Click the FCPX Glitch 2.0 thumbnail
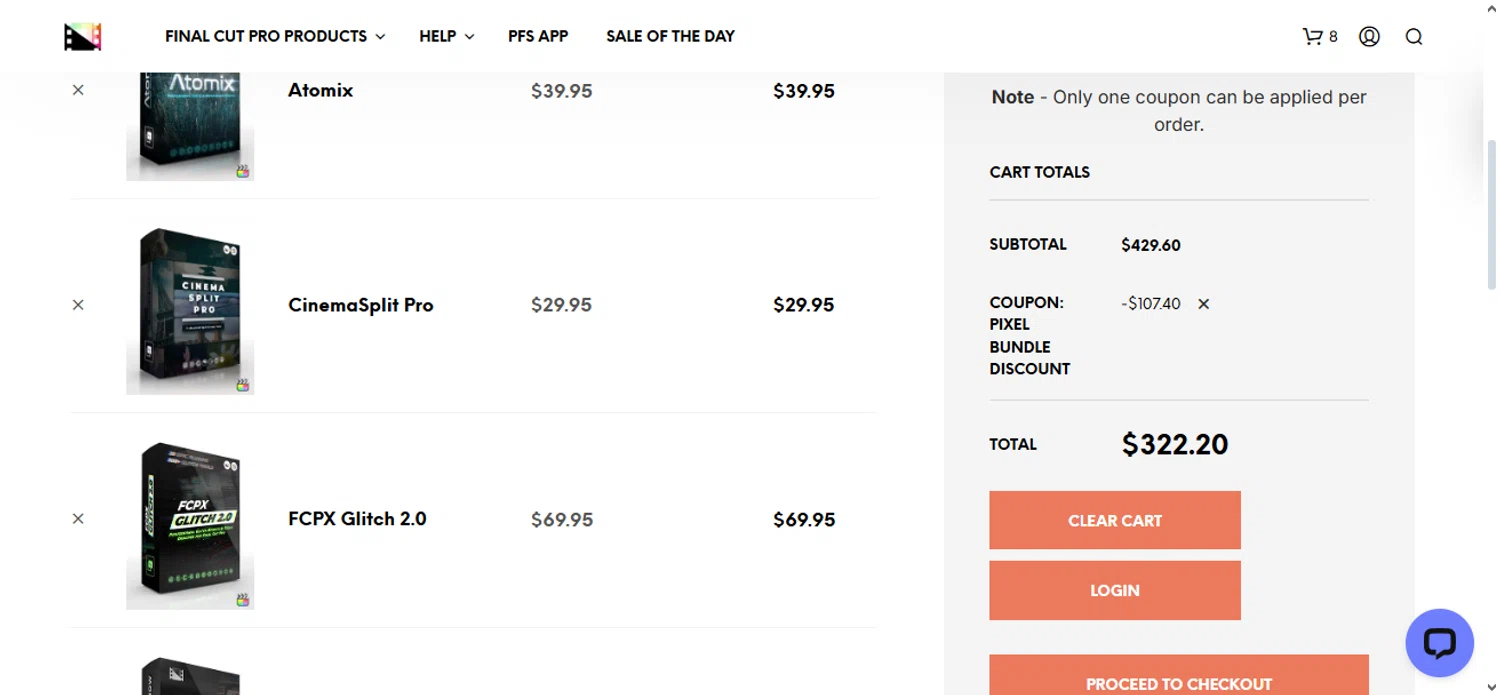Viewport: 1500px width, 695px height. pos(190,526)
